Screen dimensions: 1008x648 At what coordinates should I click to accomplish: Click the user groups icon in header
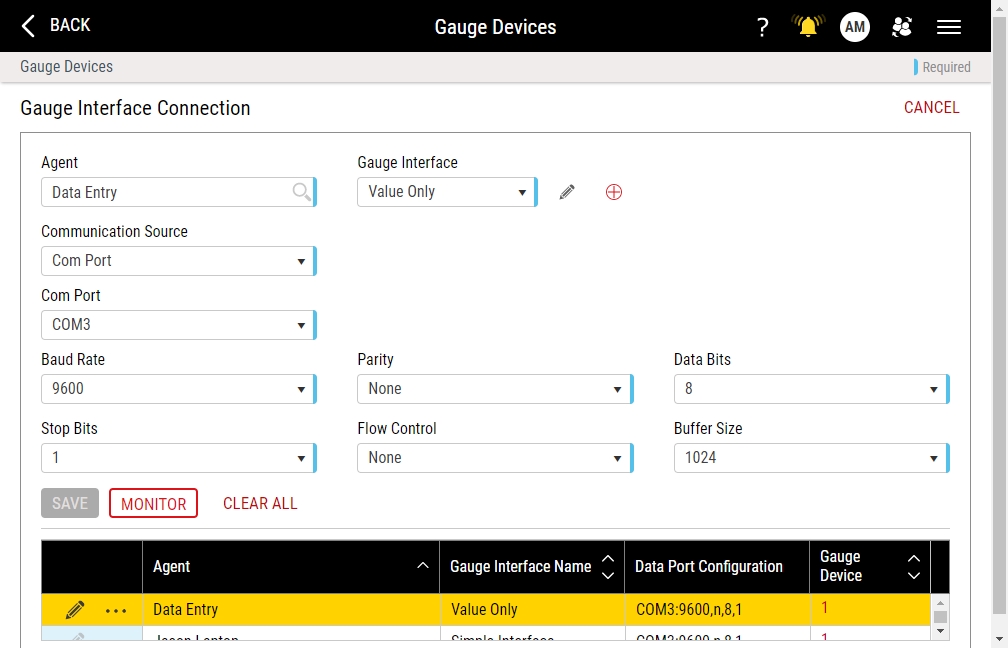click(901, 27)
